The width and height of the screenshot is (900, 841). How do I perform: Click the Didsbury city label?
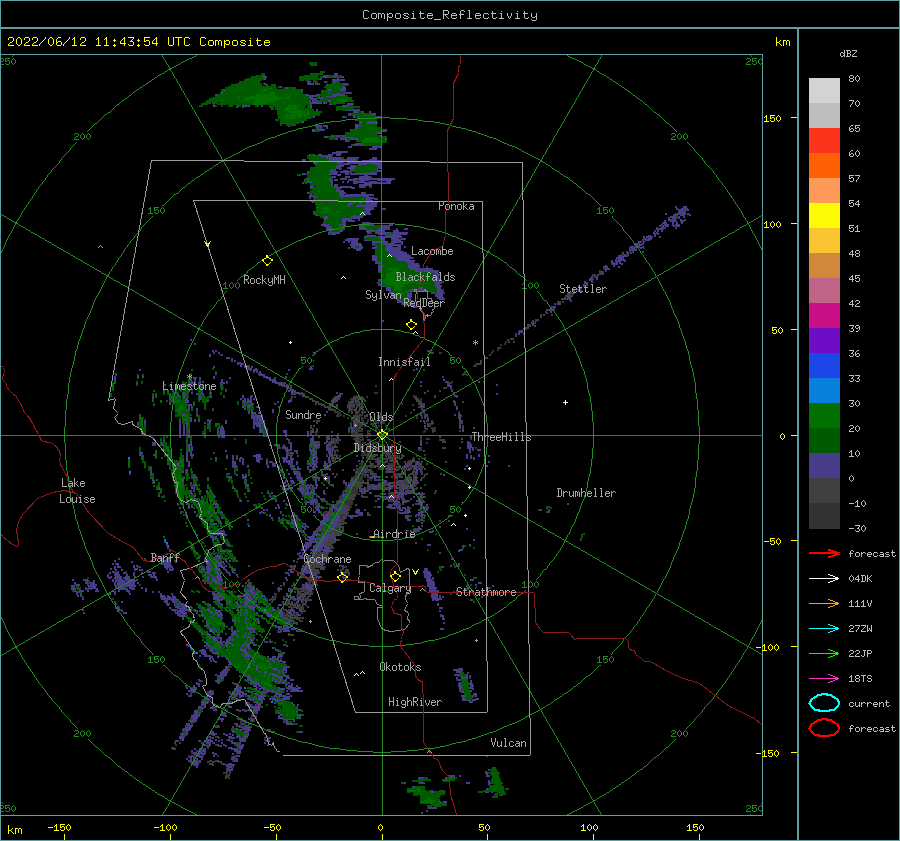pos(377,448)
